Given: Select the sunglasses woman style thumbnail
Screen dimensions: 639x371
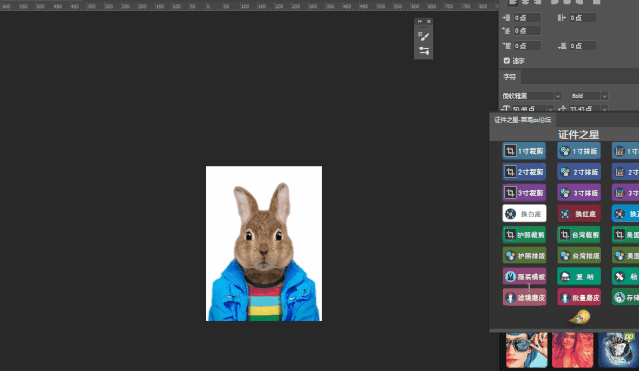Looking at the screenshot, I should pos(527,350).
